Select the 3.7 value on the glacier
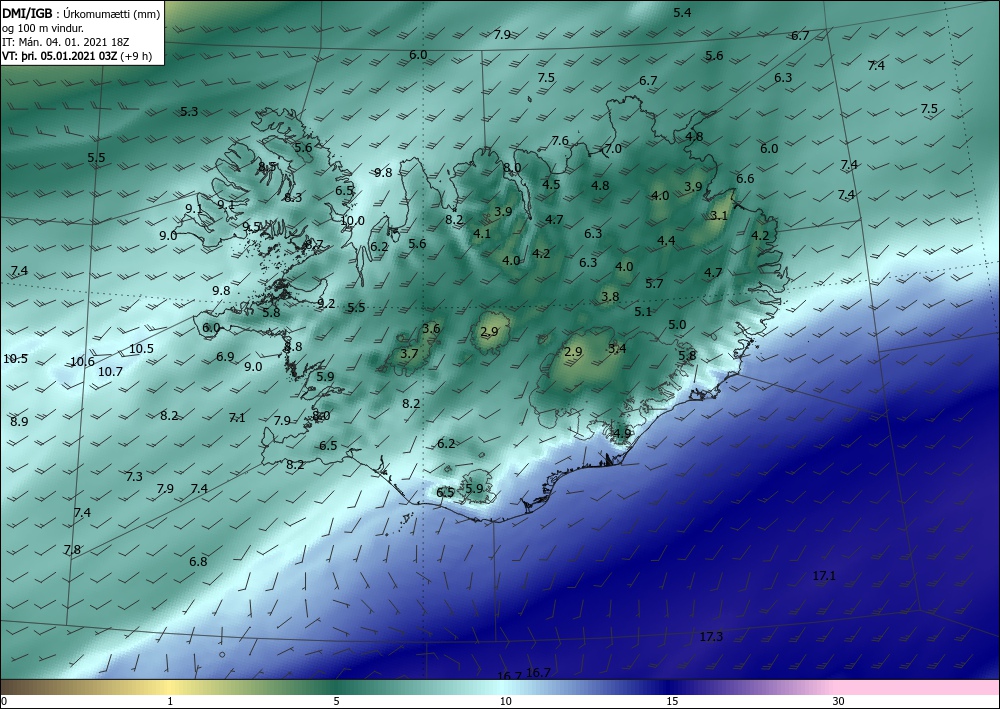Viewport: 1000px width, 709px height. (409, 354)
